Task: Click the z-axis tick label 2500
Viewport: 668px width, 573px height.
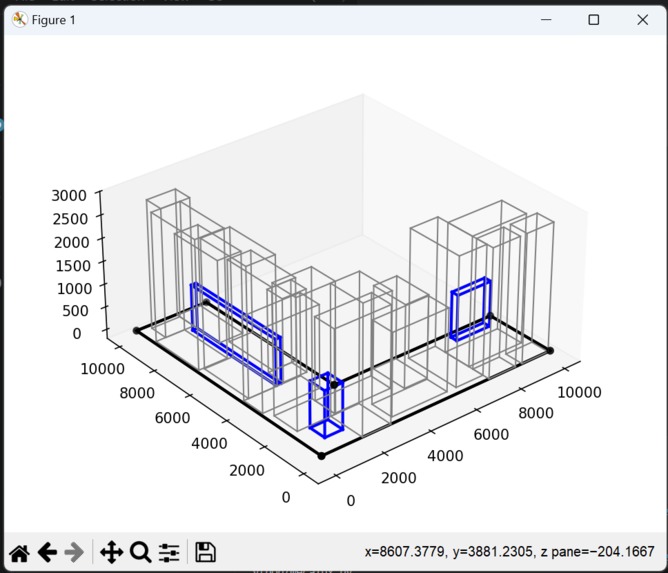Action: pos(70,219)
